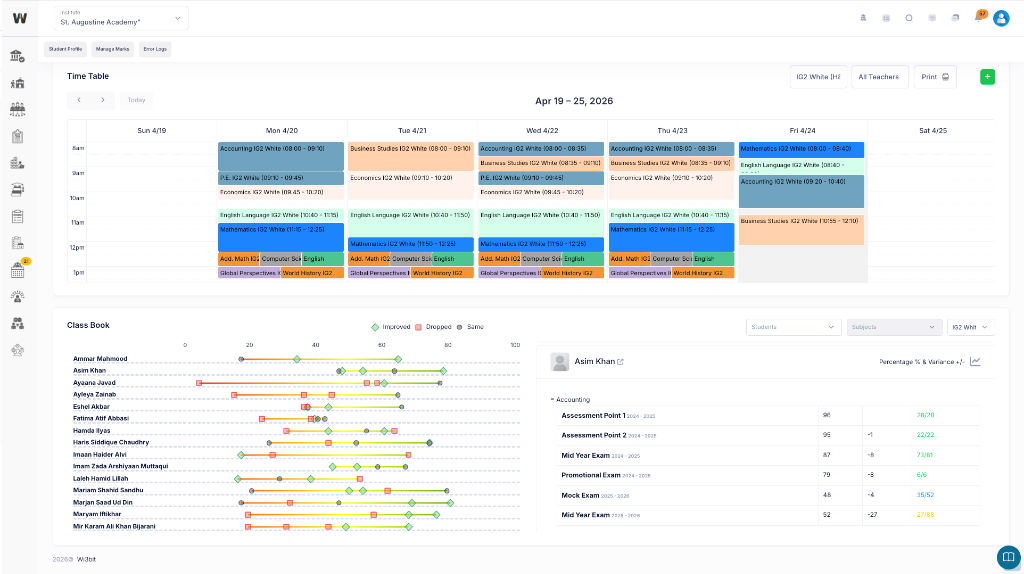Screen dimensions: 1024x574
Task: Select student Haris Siddique Chaudhry
Action: (x=111, y=443)
